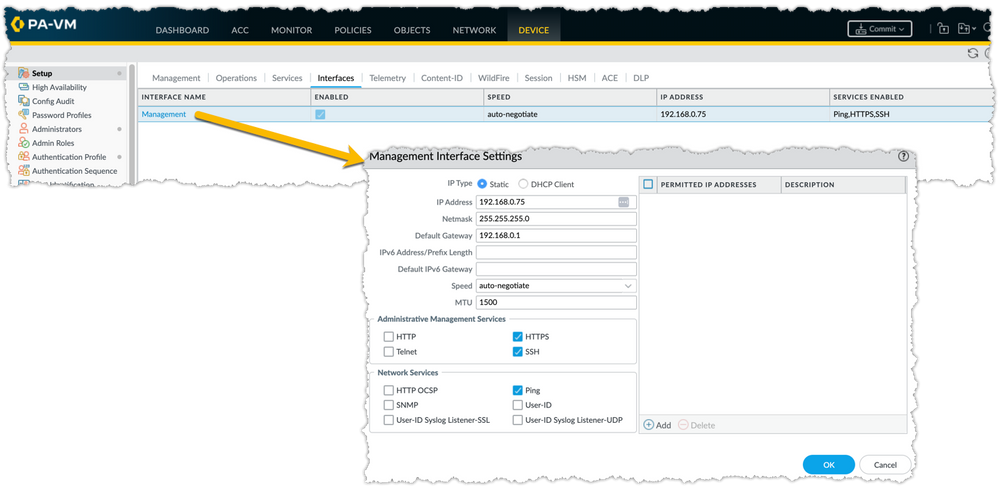Click the Netmask input field
This screenshot has height=492, width=999.
(556, 219)
